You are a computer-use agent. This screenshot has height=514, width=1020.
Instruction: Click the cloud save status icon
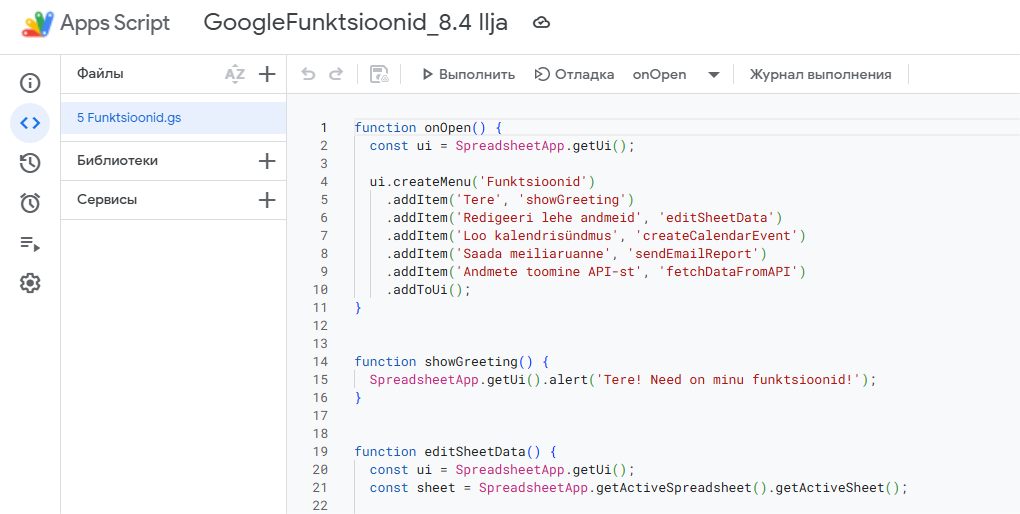541,23
